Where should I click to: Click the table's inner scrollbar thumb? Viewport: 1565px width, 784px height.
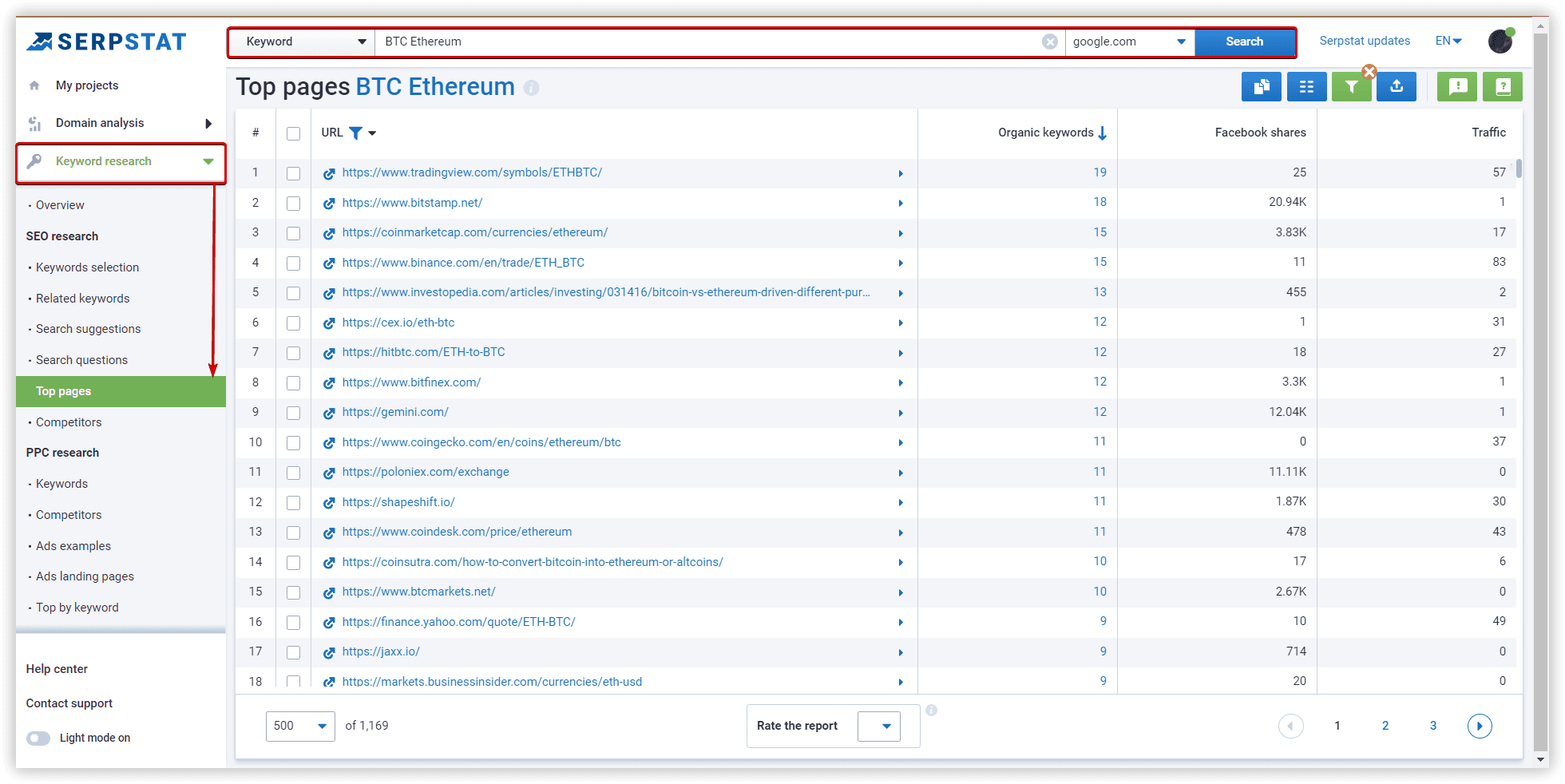(x=1519, y=168)
